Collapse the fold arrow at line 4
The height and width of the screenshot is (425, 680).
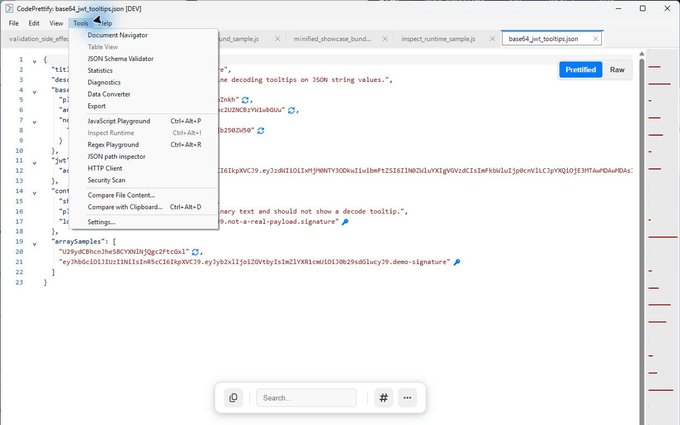click(x=34, y=92)
